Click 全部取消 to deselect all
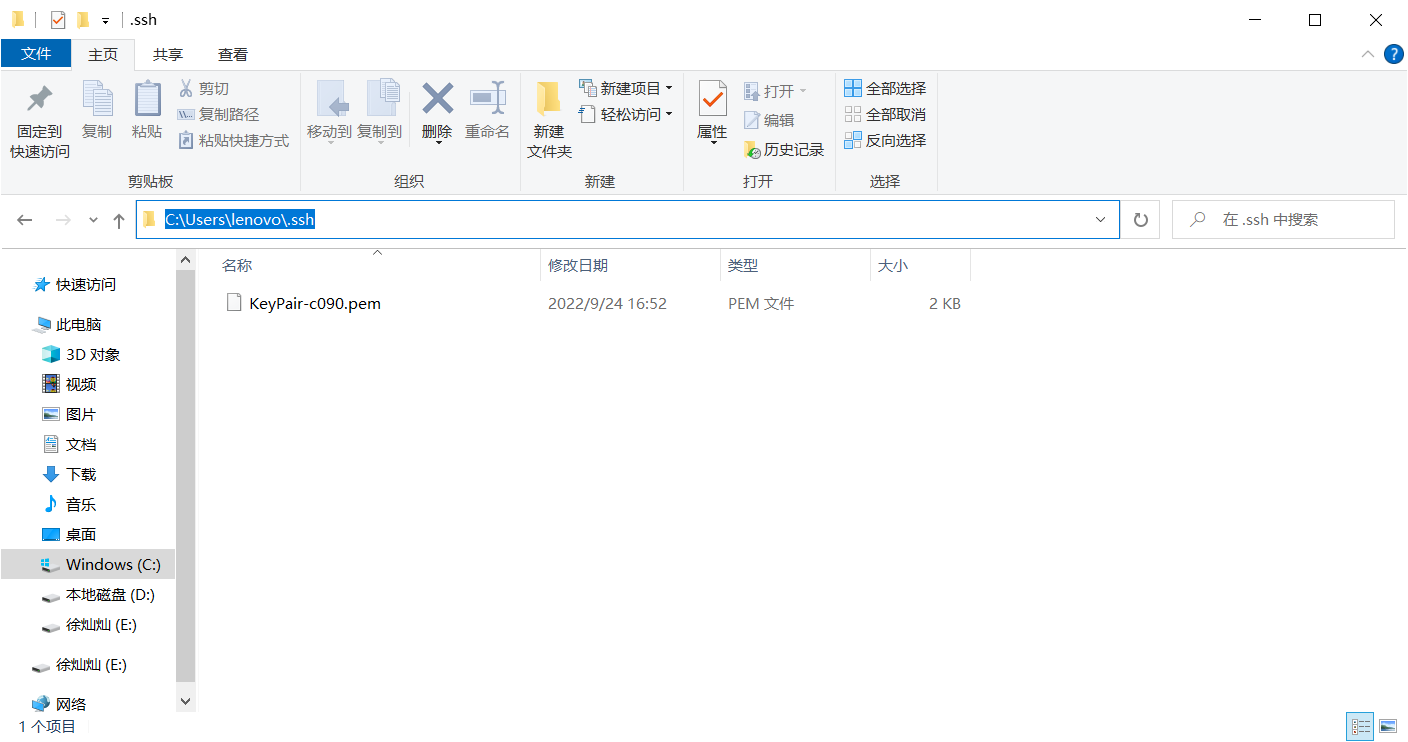Screen dimensions: 1408x742 (x=885, y=114)
